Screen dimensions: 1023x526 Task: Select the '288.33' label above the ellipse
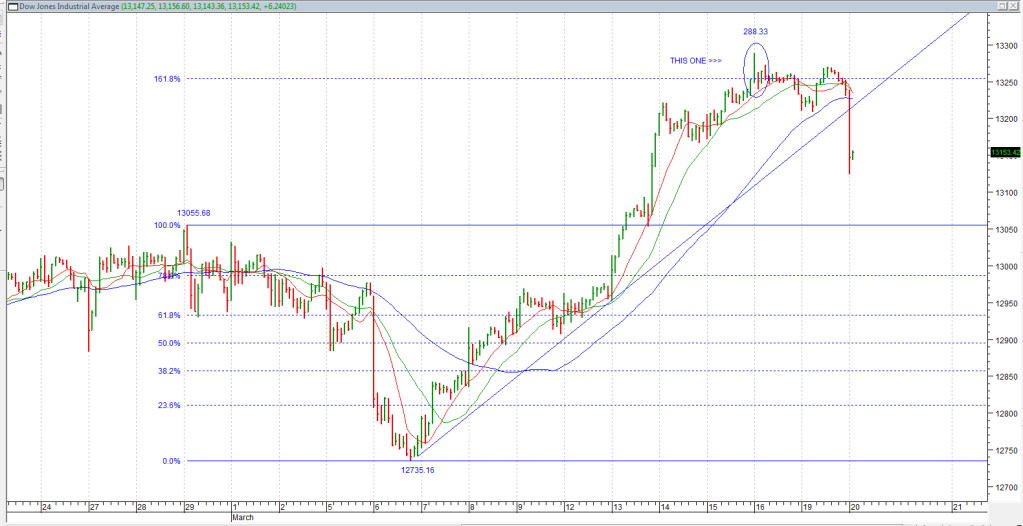tap(756, 31)
